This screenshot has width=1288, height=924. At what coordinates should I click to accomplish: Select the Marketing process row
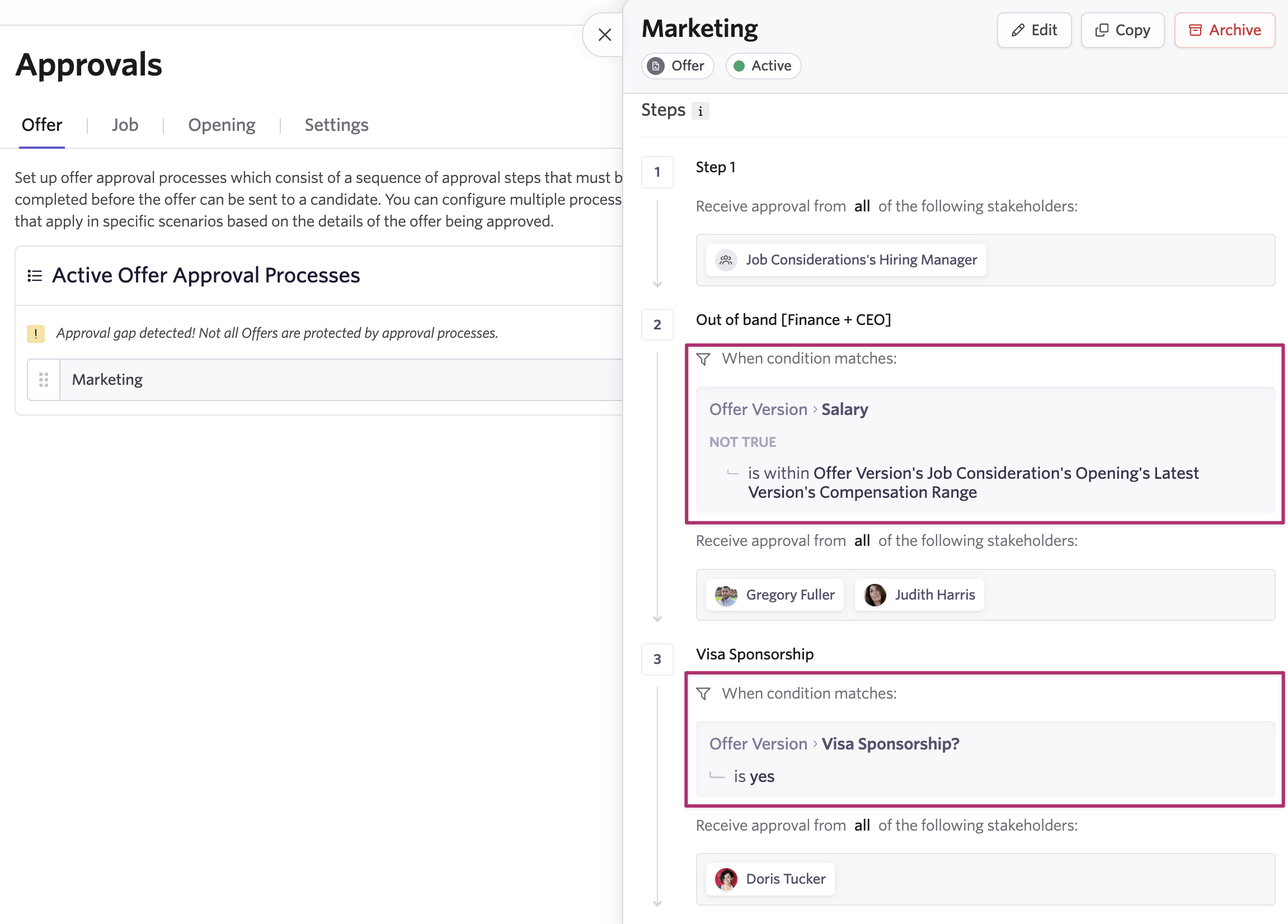click(x=341, y=380)
